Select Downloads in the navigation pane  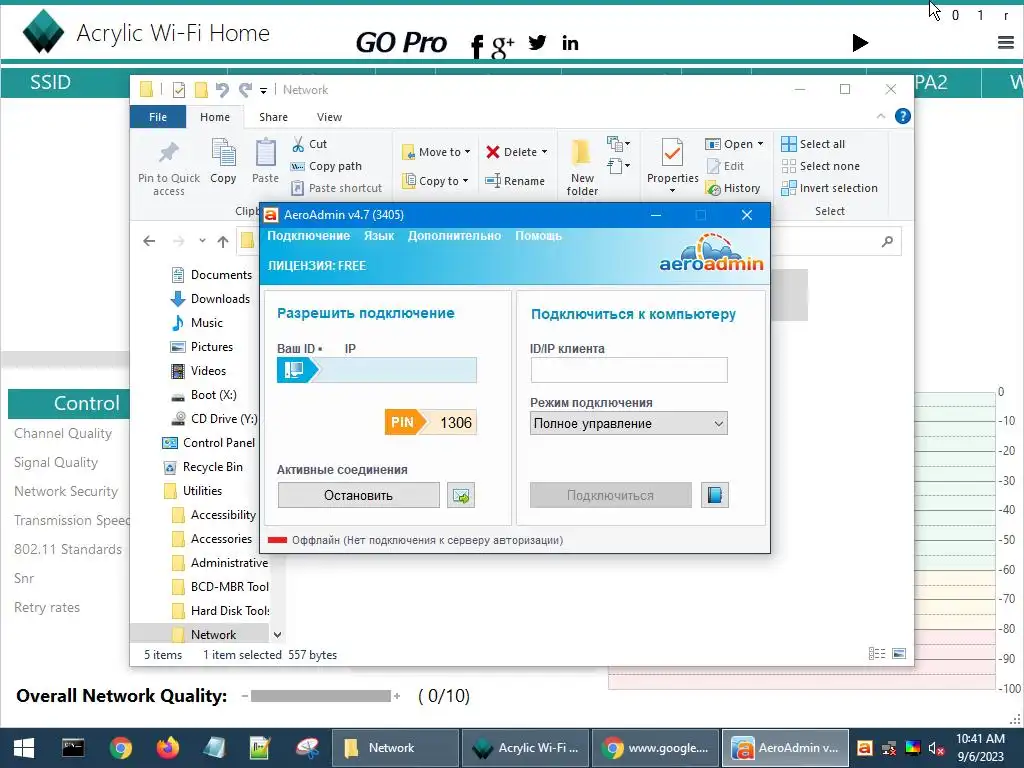[210, 299]
